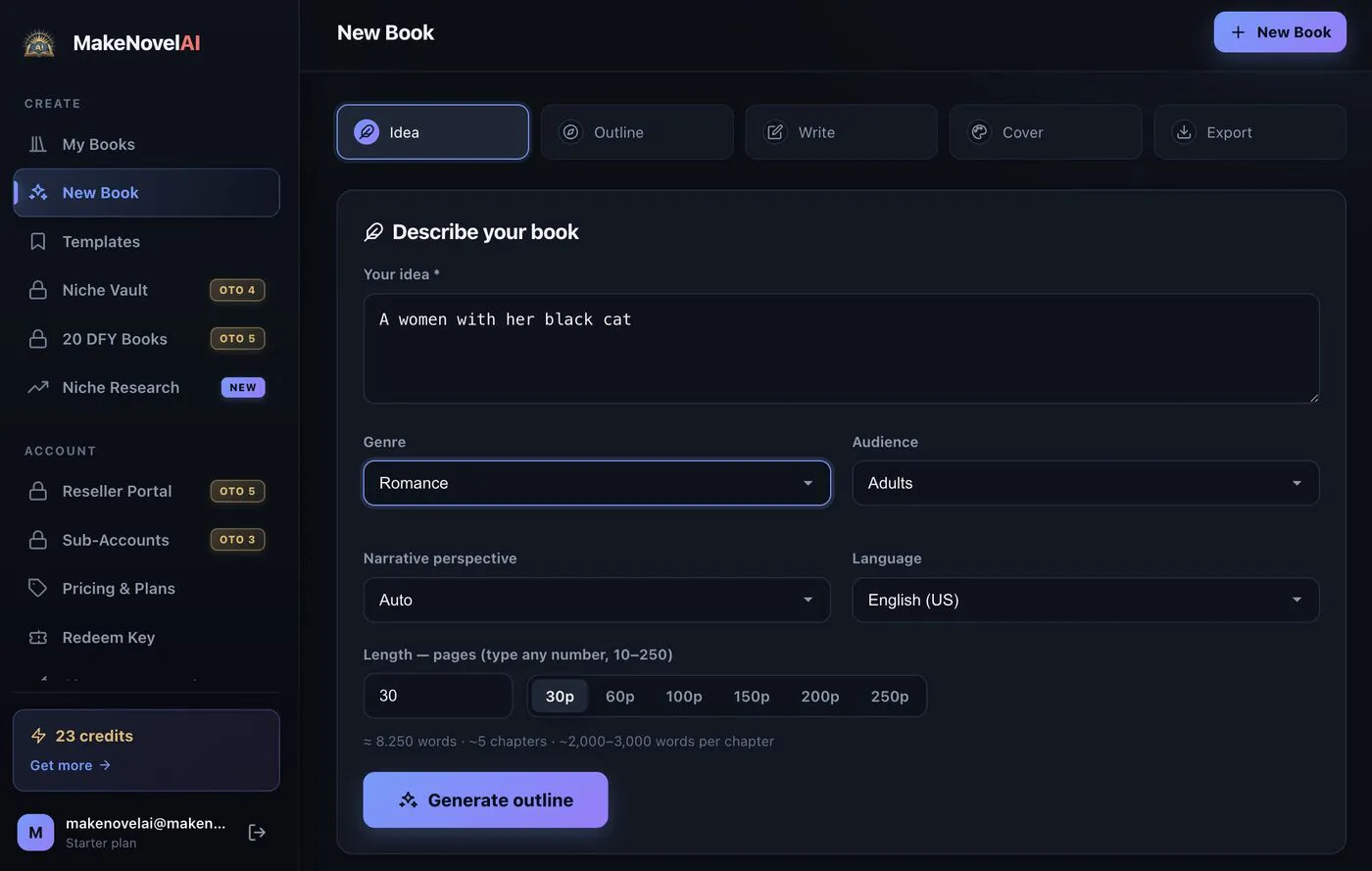
Task: Click the Your idea text area
Action: coord(841,349)
